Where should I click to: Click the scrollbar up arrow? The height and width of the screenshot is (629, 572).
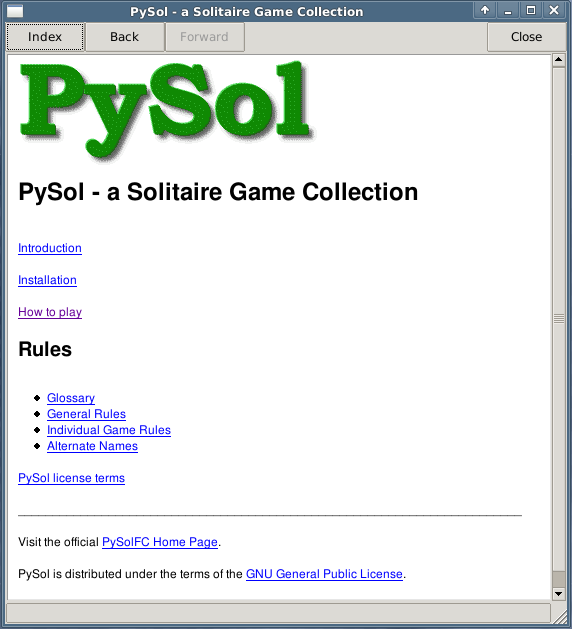point(558,60)
